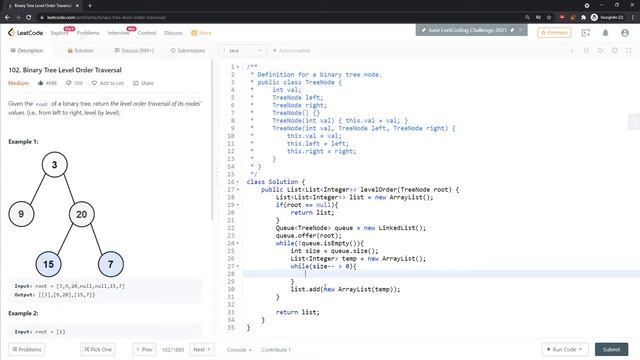Click the heart Add to List icon
640x360 pixels.
[x=94, y=83]
